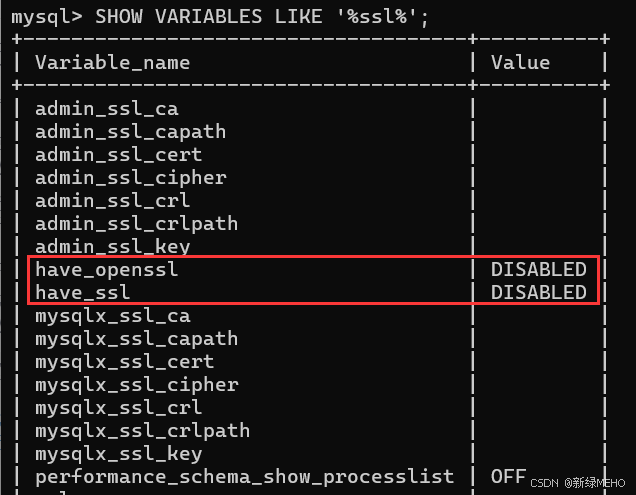Click the performance_schema_show_processlist variable name
The width and height of the screenshot is (636, 495).
pos(244,477)
